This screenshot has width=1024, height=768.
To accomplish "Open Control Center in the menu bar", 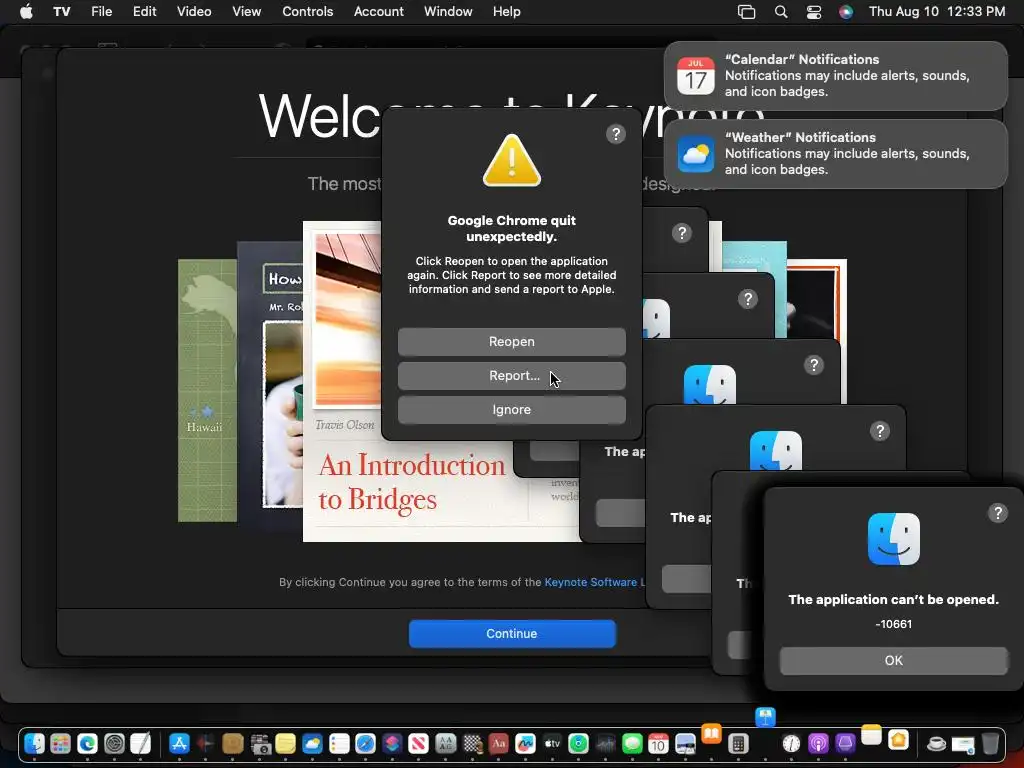I will (x=814, y=12).
